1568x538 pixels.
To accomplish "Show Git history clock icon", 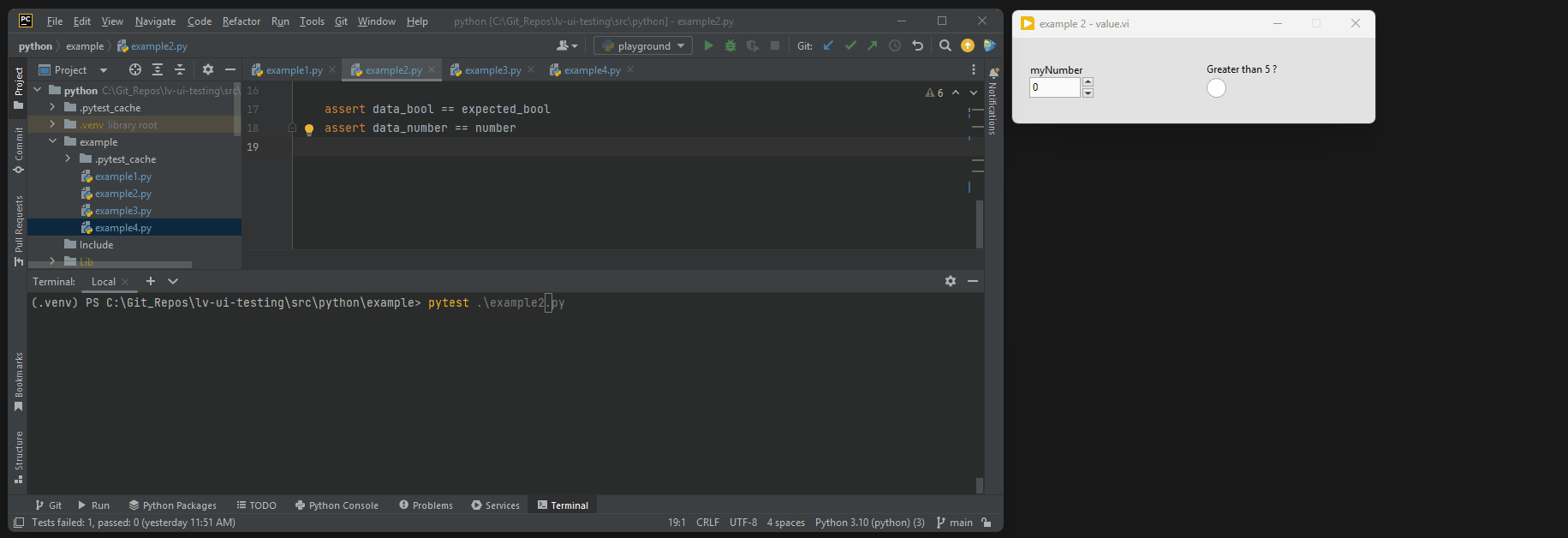I will (895, 45).
